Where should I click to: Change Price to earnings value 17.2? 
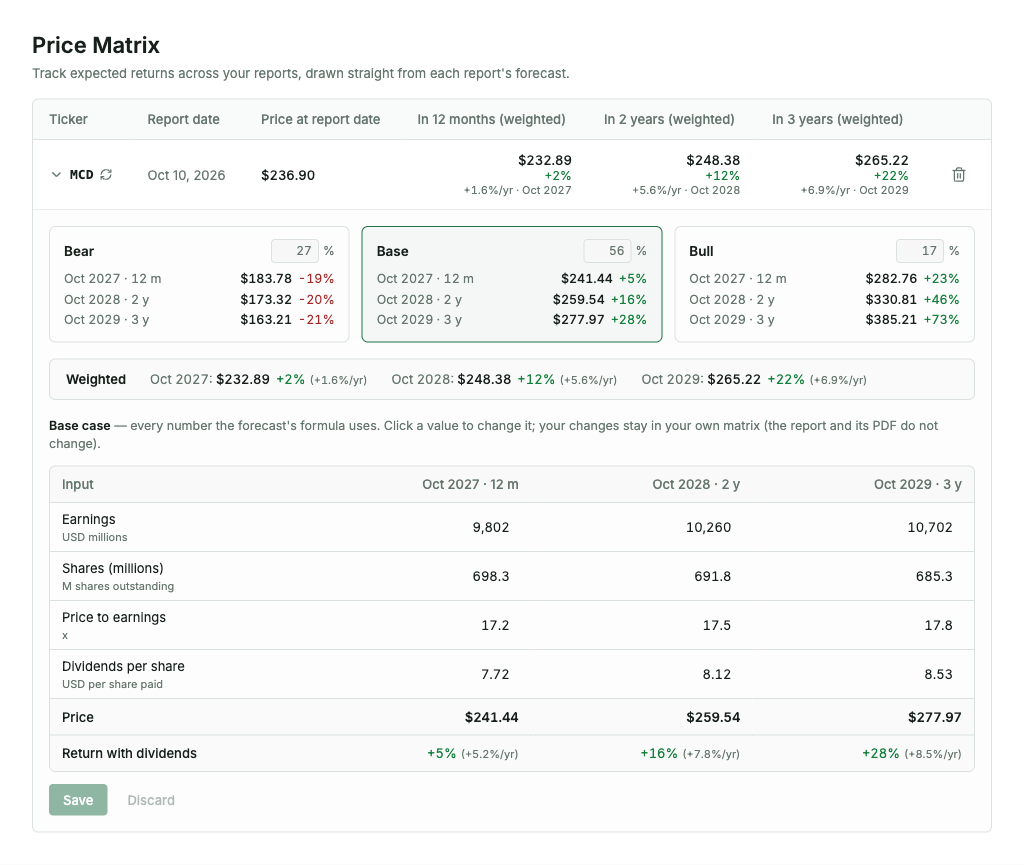tap(495, 625)
